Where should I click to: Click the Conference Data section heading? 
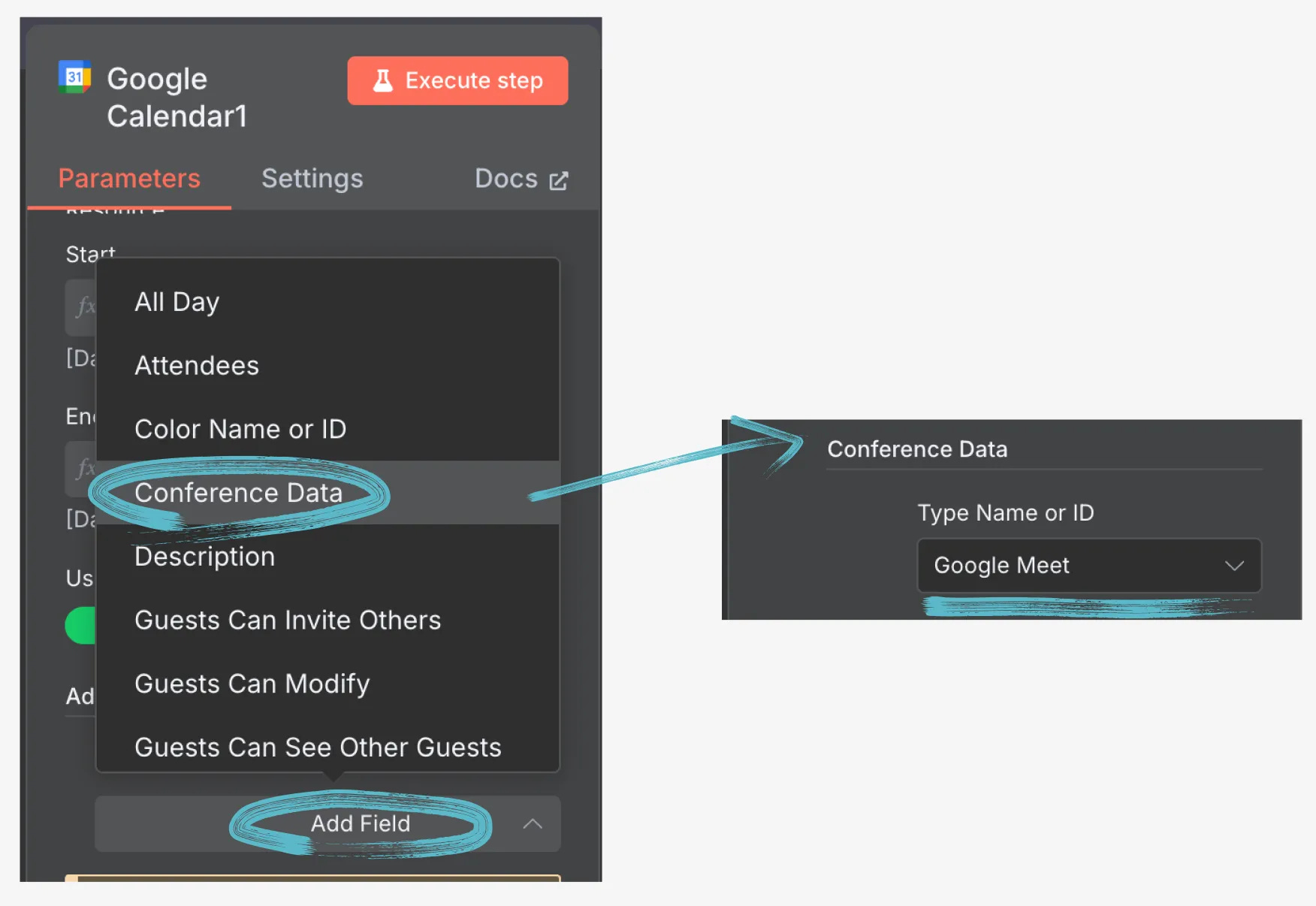click(x=917, y=449)
